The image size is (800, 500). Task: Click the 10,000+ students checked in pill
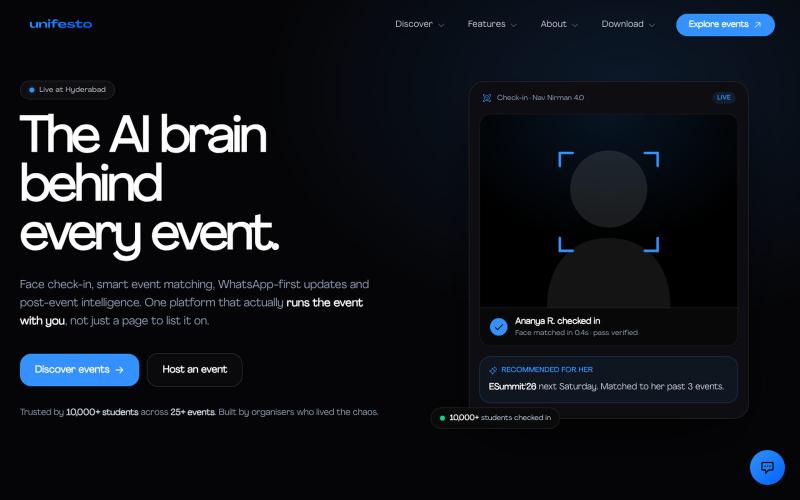point(495,418)
